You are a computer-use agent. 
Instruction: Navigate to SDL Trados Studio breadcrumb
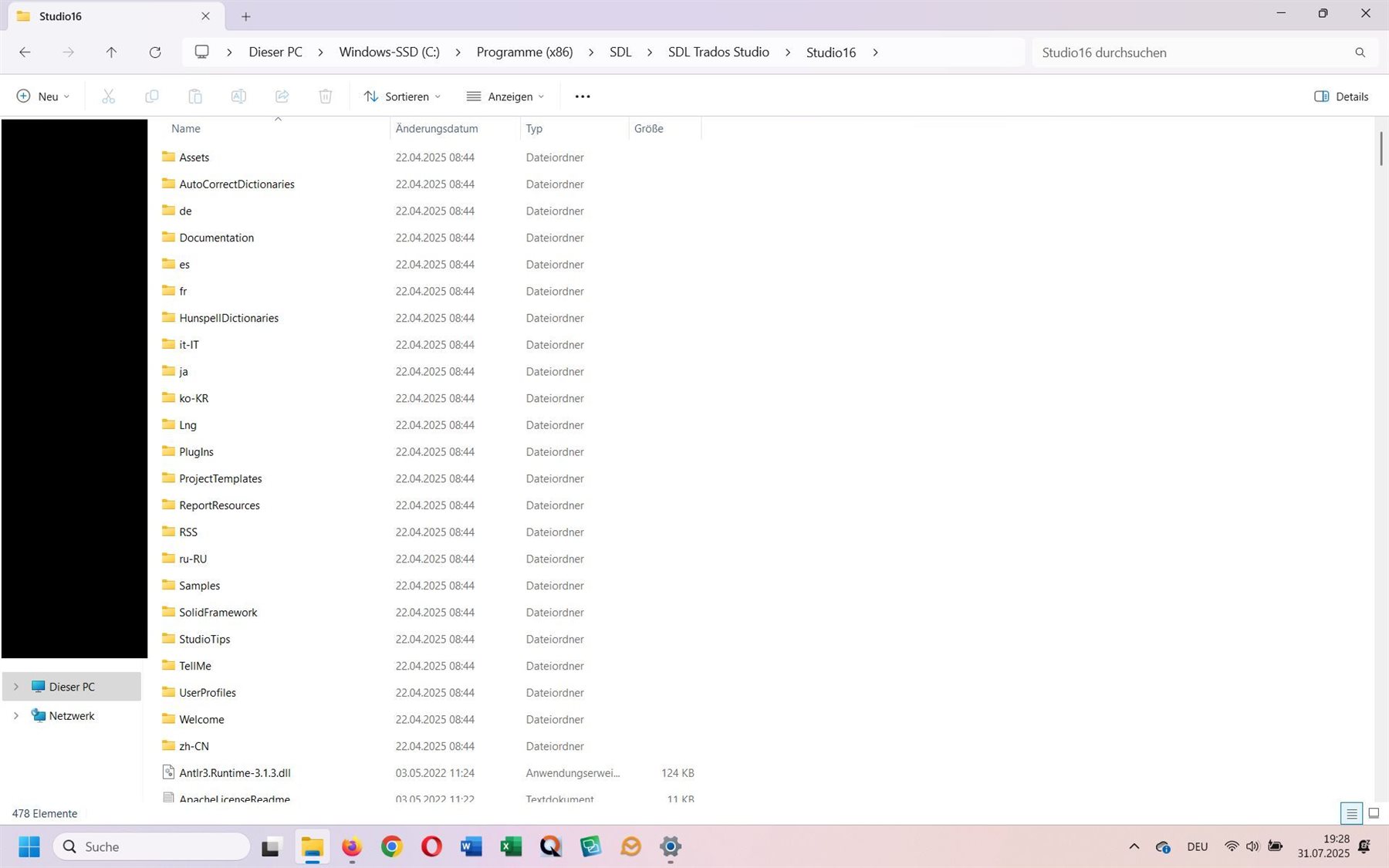[x=718, y=52]
